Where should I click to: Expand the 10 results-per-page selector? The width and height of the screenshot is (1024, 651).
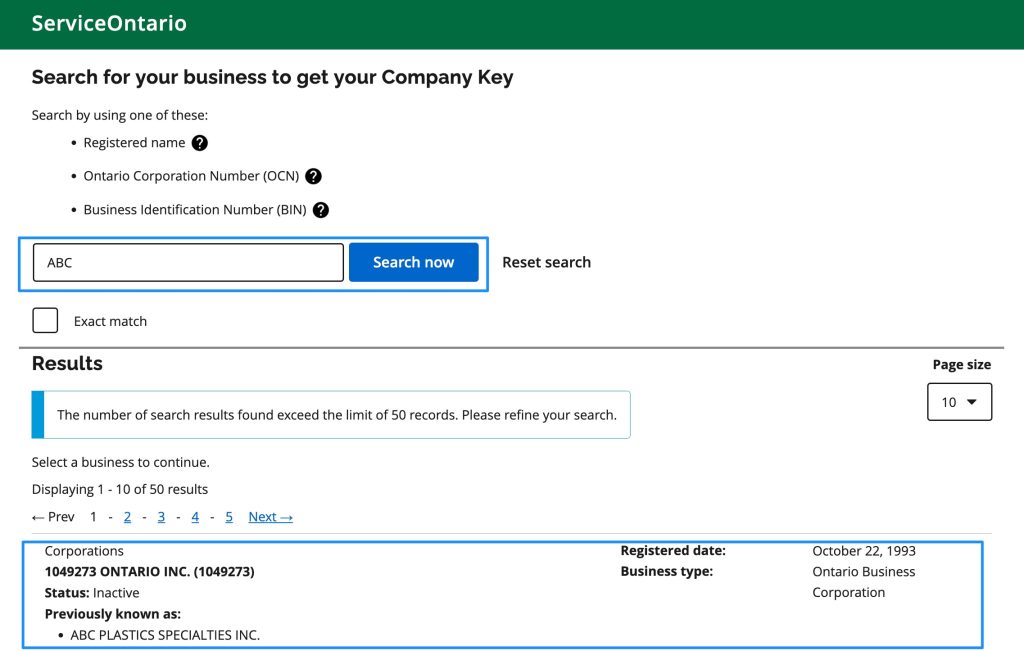coord(959,401)
